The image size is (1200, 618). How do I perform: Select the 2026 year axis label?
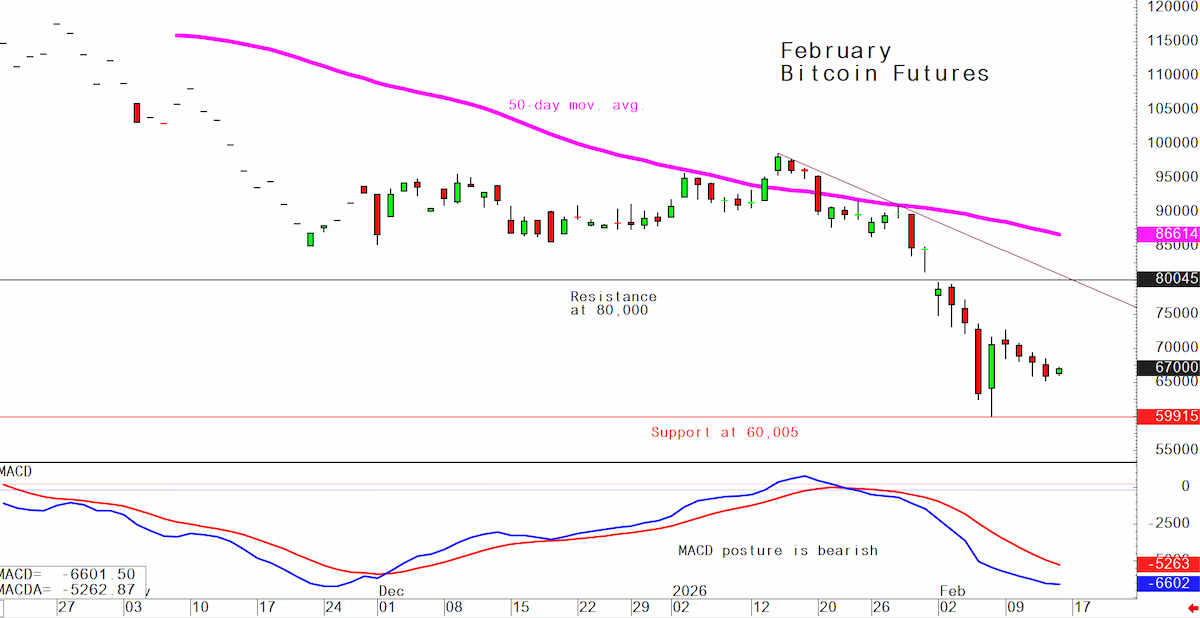click(689, 591)
